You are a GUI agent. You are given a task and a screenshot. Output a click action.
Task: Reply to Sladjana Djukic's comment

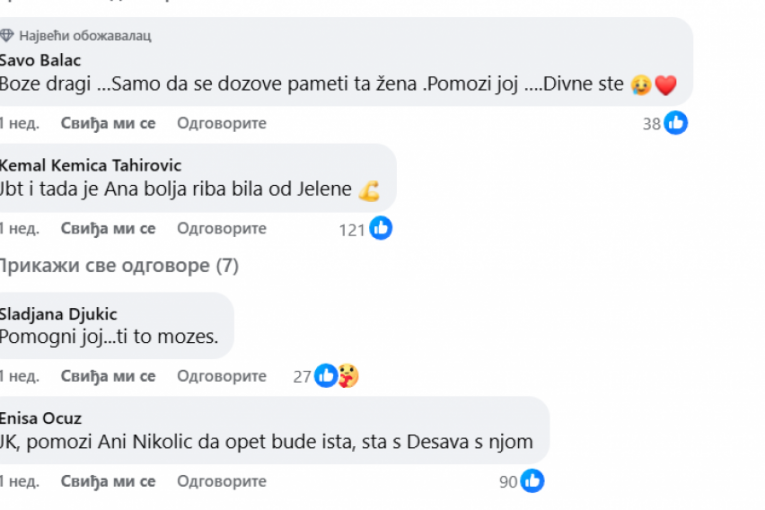click(x=221, y=376)
